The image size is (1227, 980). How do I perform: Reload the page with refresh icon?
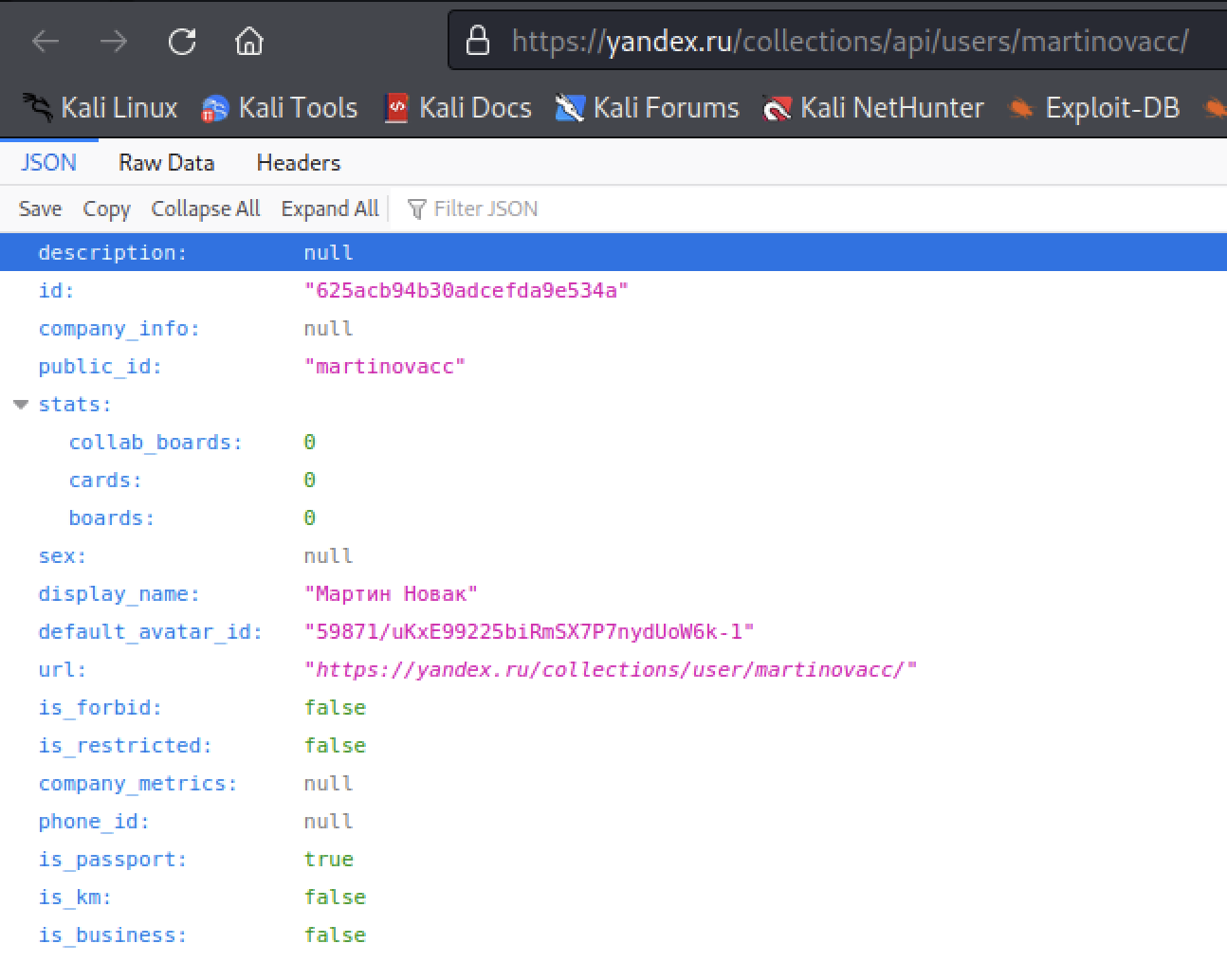click(x=182, y=42)
